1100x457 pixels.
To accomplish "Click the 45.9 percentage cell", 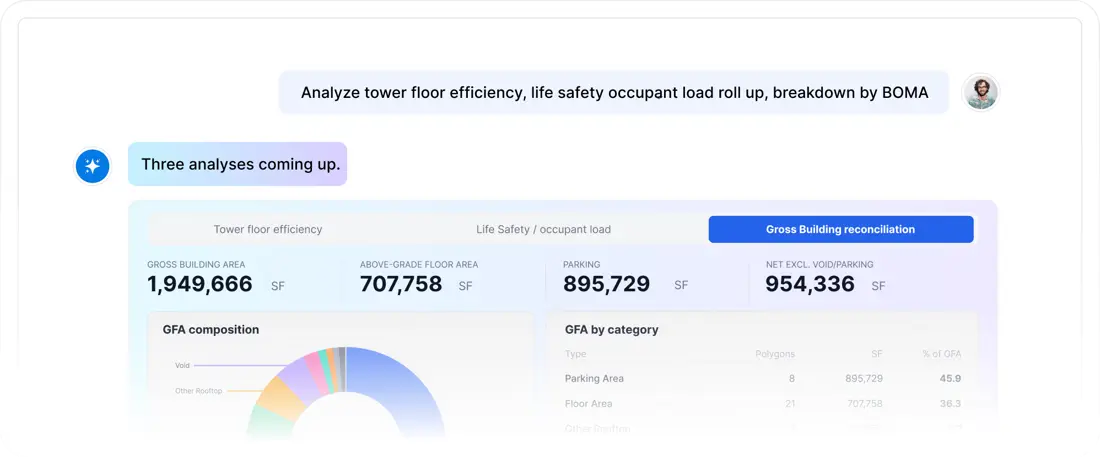I will 951,378.
